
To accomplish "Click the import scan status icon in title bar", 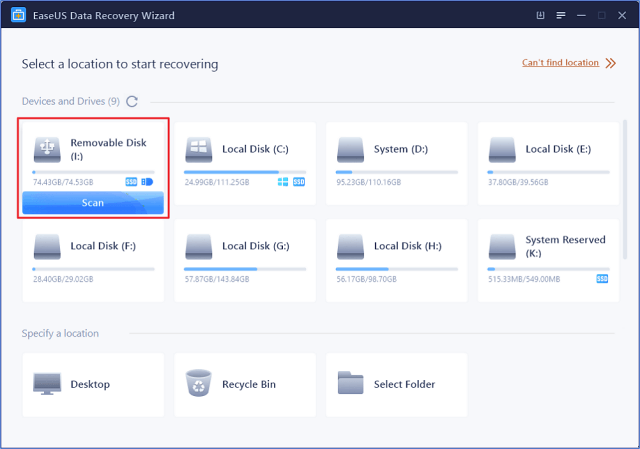I will [x=540, y=16].
